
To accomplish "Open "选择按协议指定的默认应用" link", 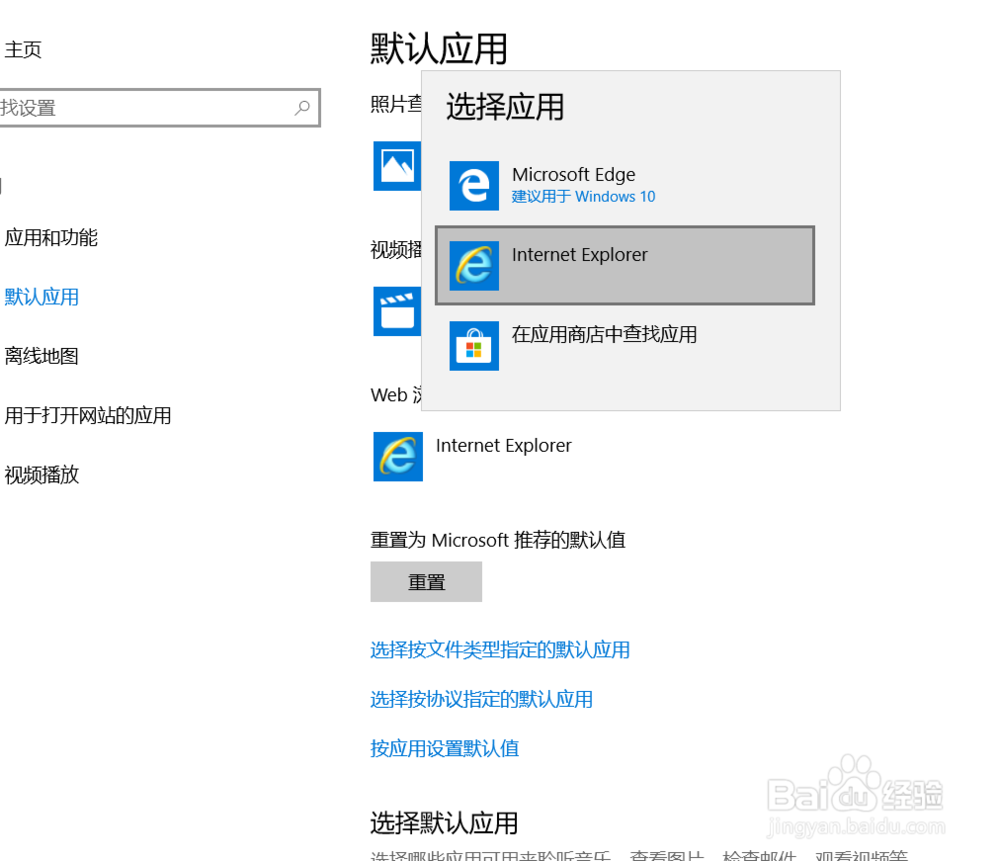I will [481, 699].
